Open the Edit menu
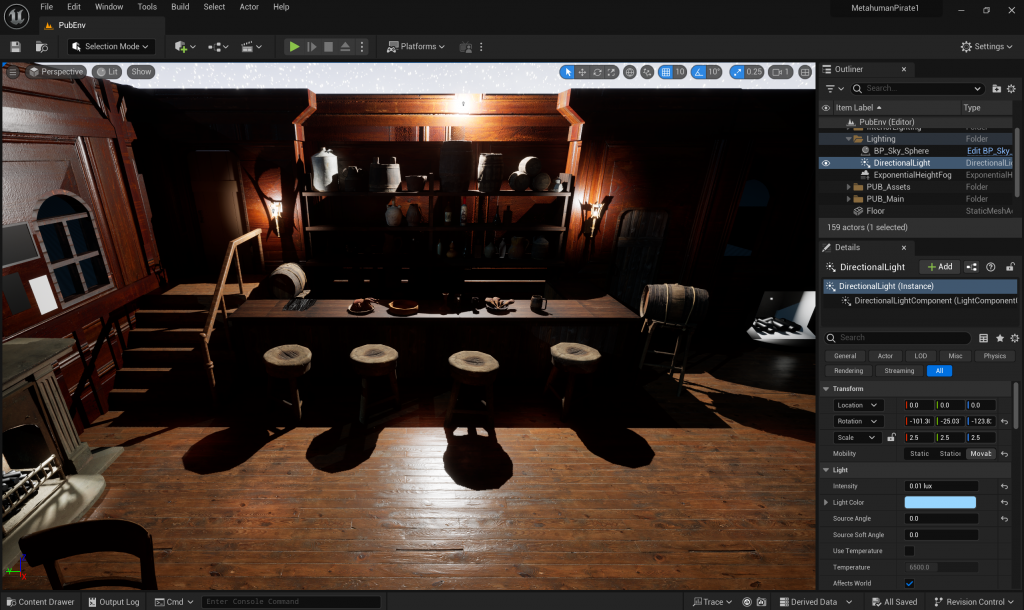This screenshot has height=610, width=1024. coord(74,7)
